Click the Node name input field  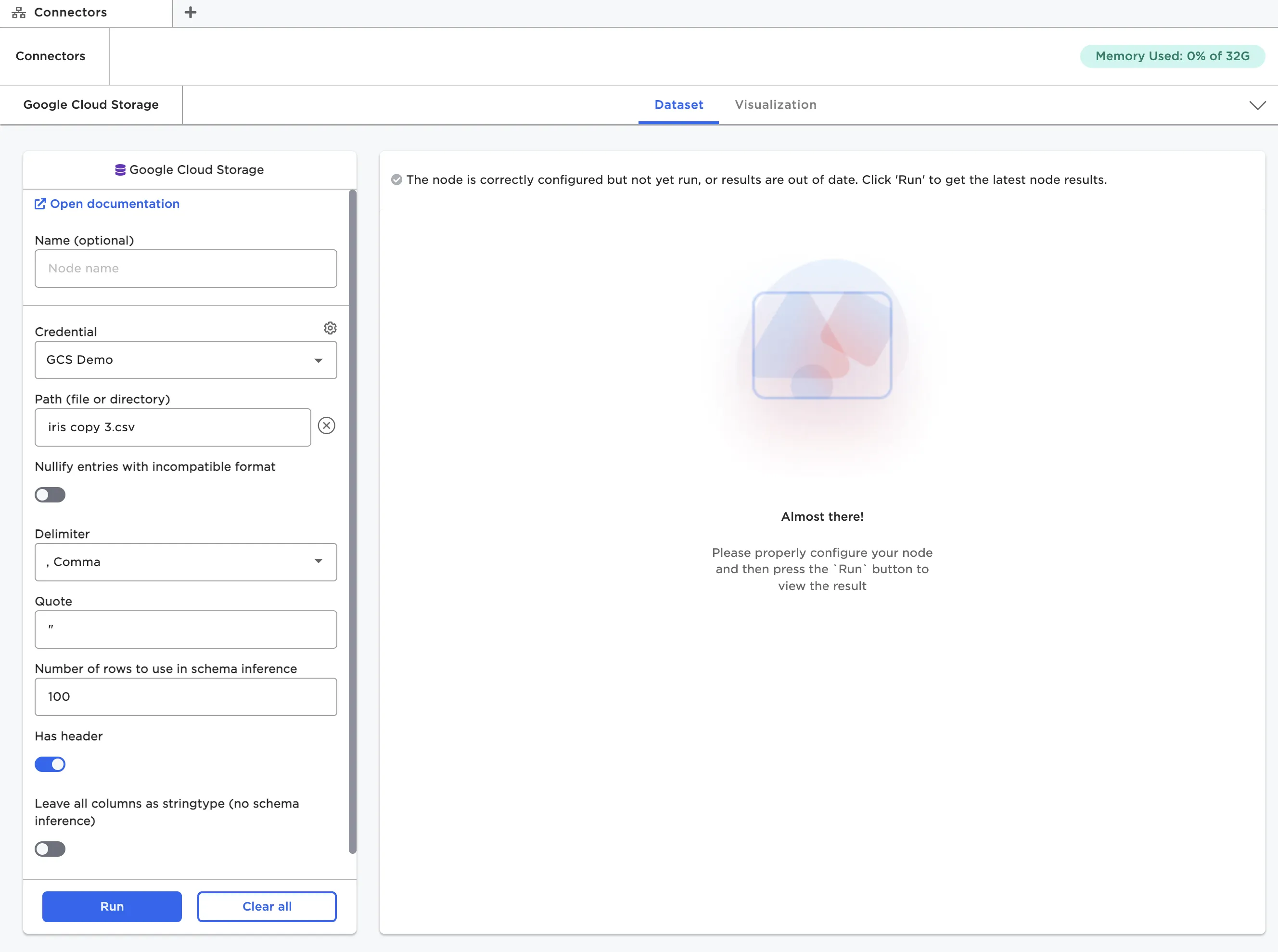[x=186, y=269]
